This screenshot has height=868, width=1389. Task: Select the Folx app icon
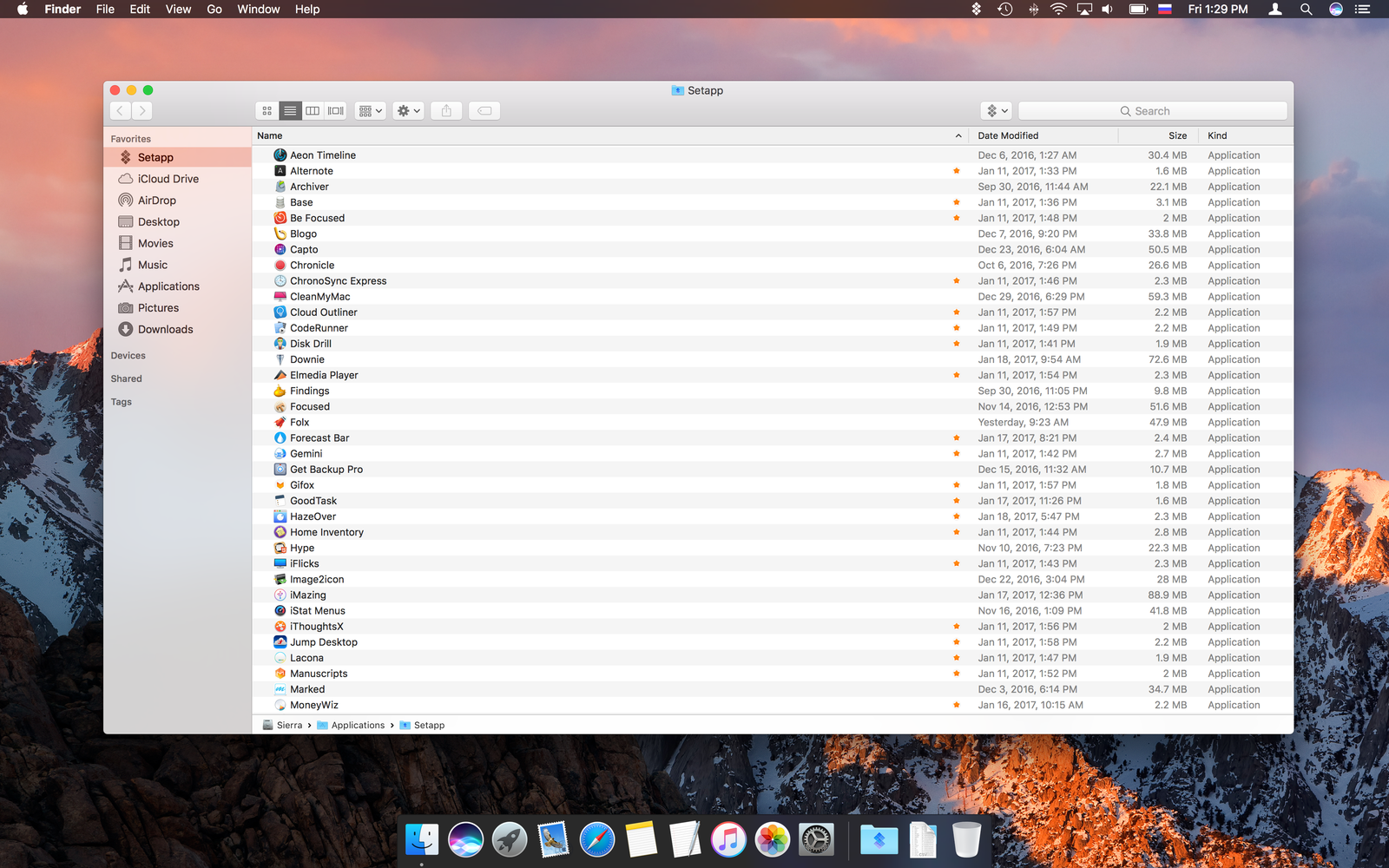[x=280, y=423]
